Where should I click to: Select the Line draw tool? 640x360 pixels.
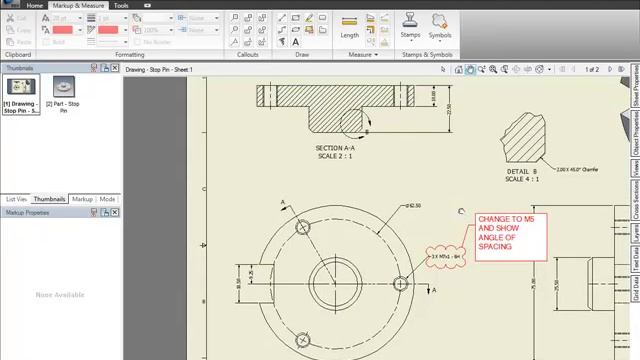pos(282,18)
